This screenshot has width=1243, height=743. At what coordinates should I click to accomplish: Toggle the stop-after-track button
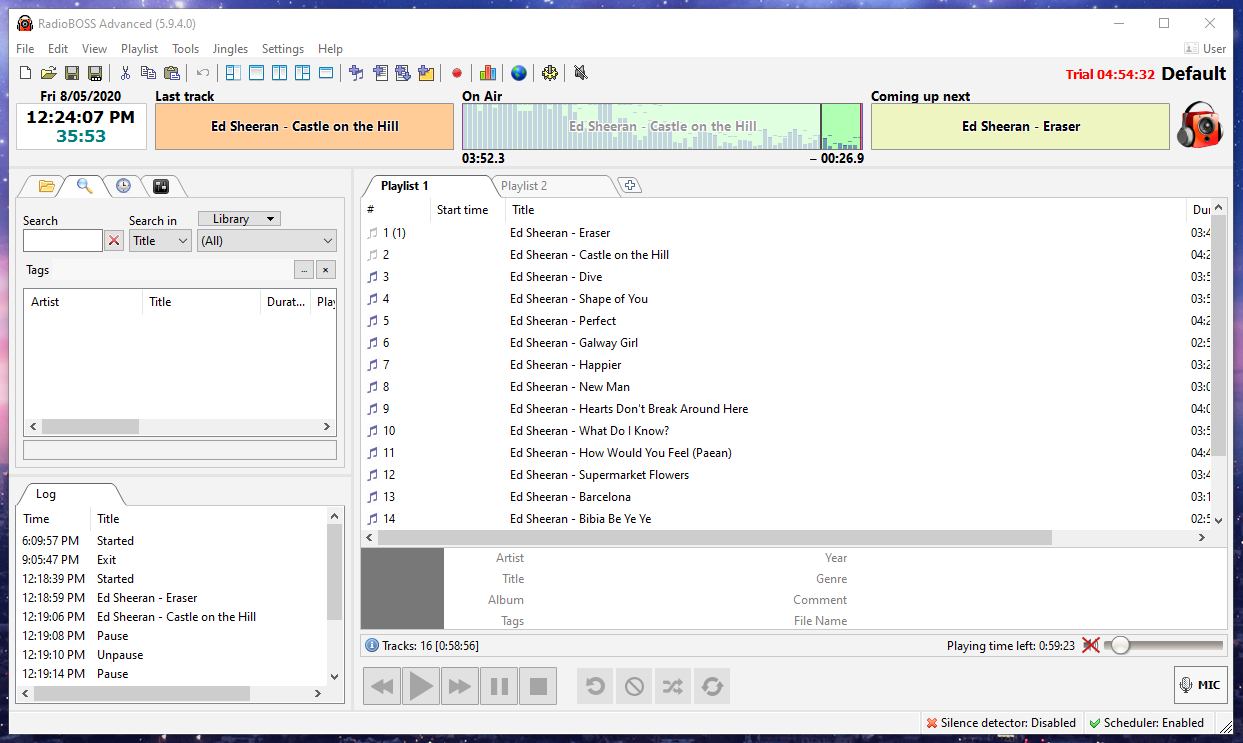click(x=634, y=686)
